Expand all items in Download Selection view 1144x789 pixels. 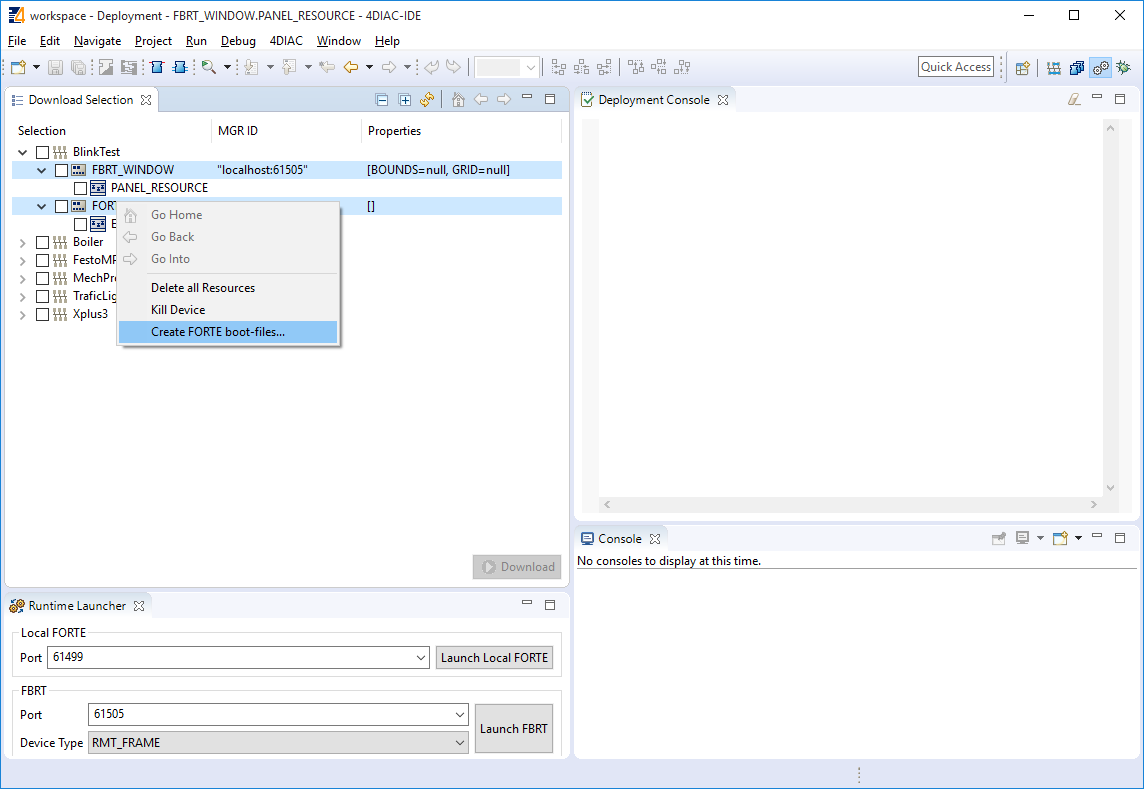coord(405,99)
